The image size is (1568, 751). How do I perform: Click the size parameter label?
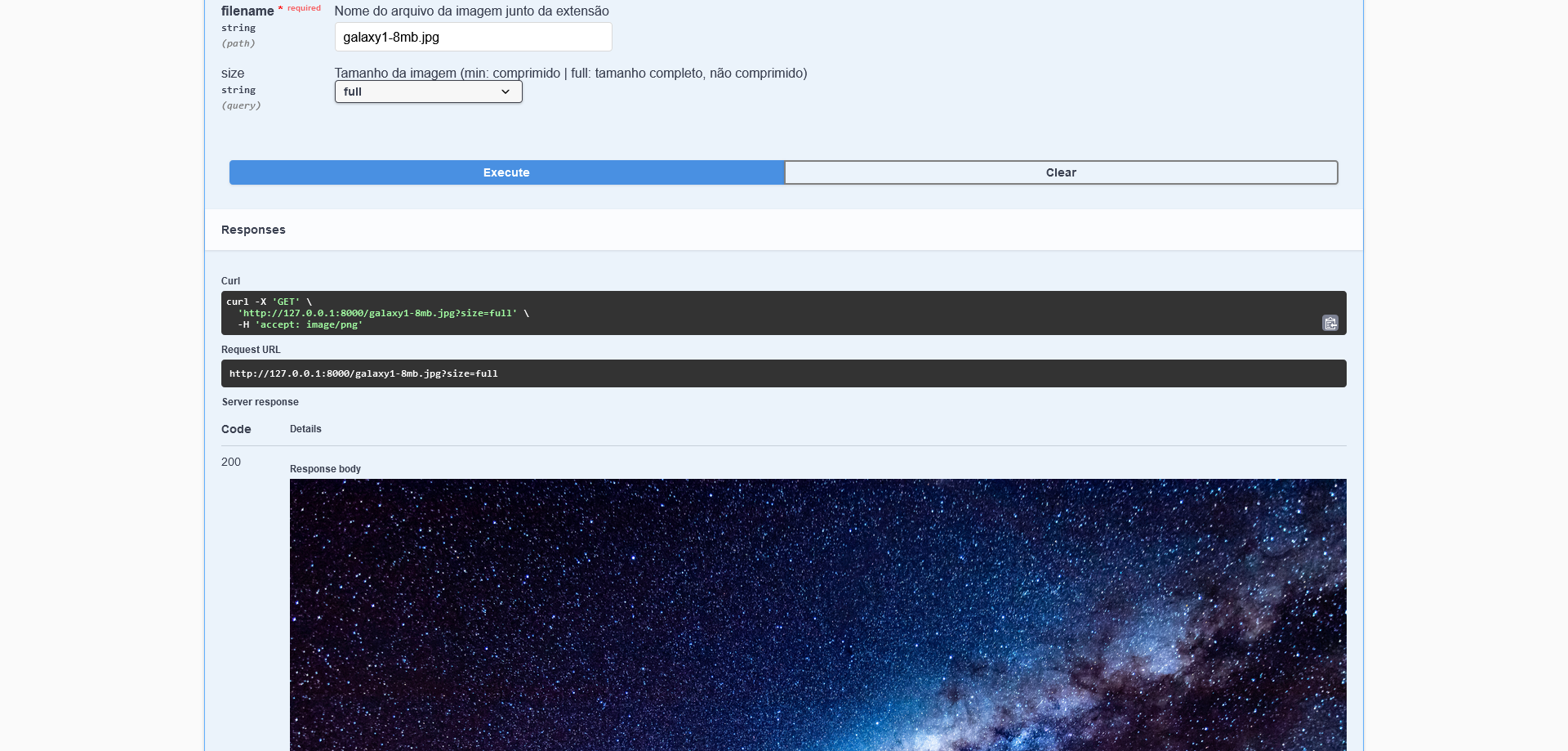pyautogui.click(x=233, y=74)
